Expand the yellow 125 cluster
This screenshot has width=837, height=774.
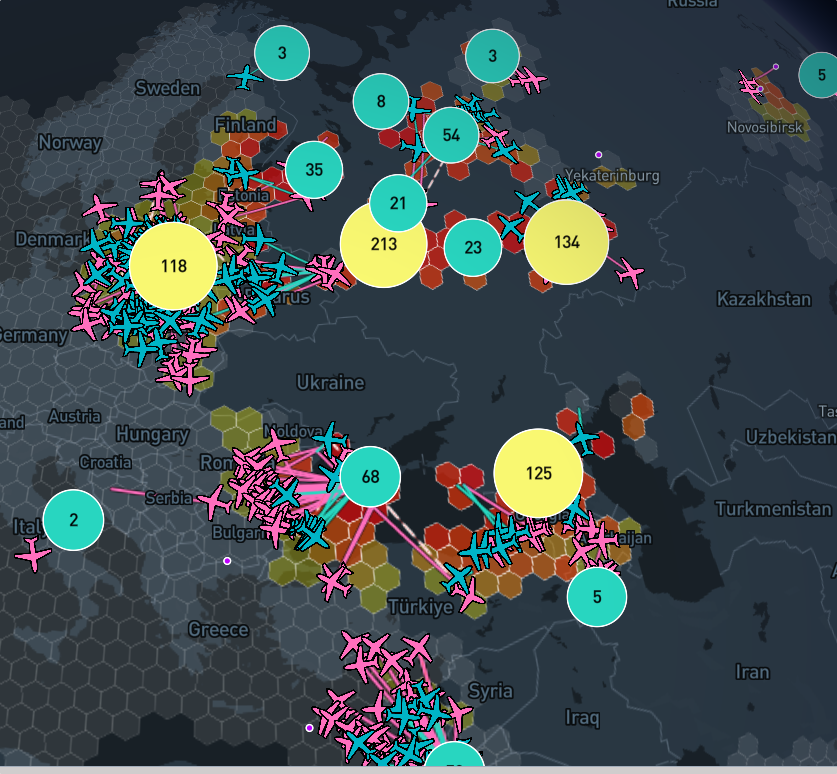point(538,473)
